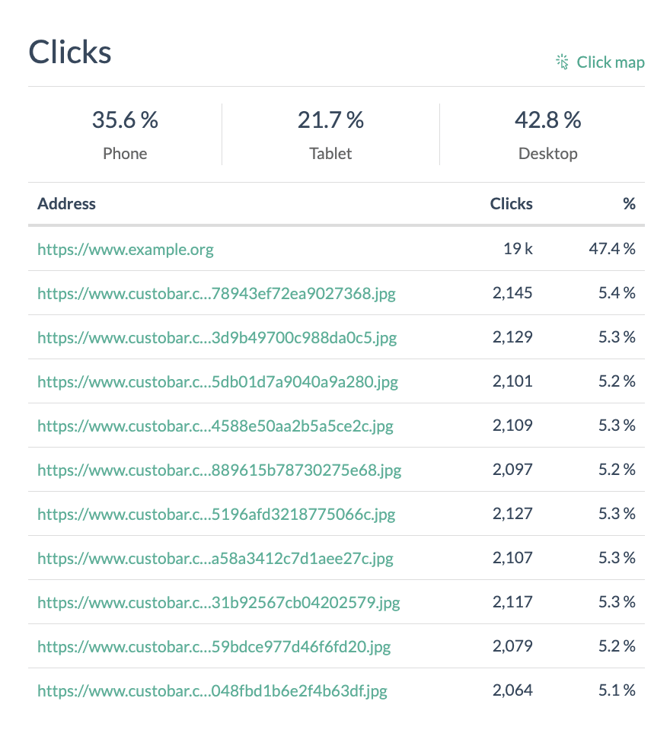Open link ending 3d9b49700c988da0c5.jpg
Viewport: 670px width, 749px height.
(217, 337)
